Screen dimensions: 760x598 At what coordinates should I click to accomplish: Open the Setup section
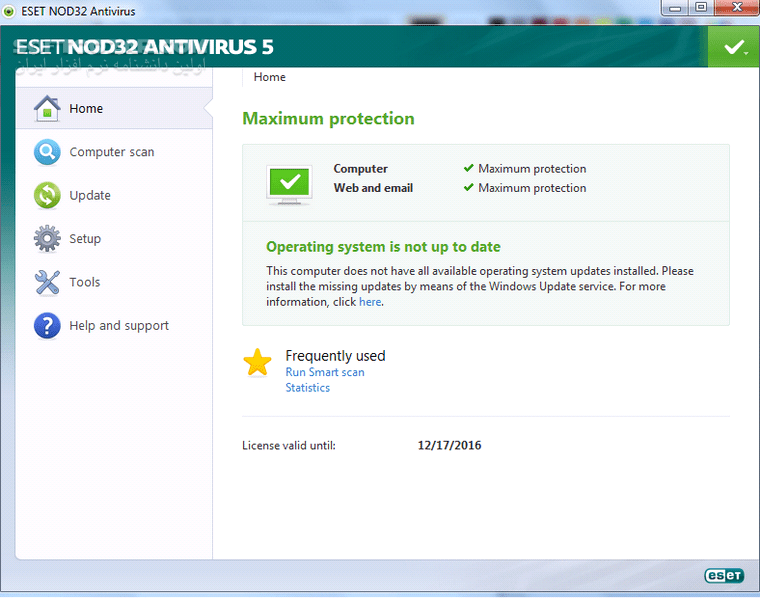point(85,239)
